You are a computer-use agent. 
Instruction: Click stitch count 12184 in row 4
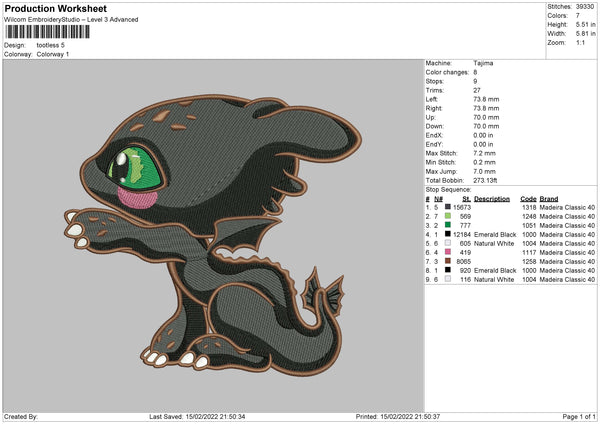point(462,234)
